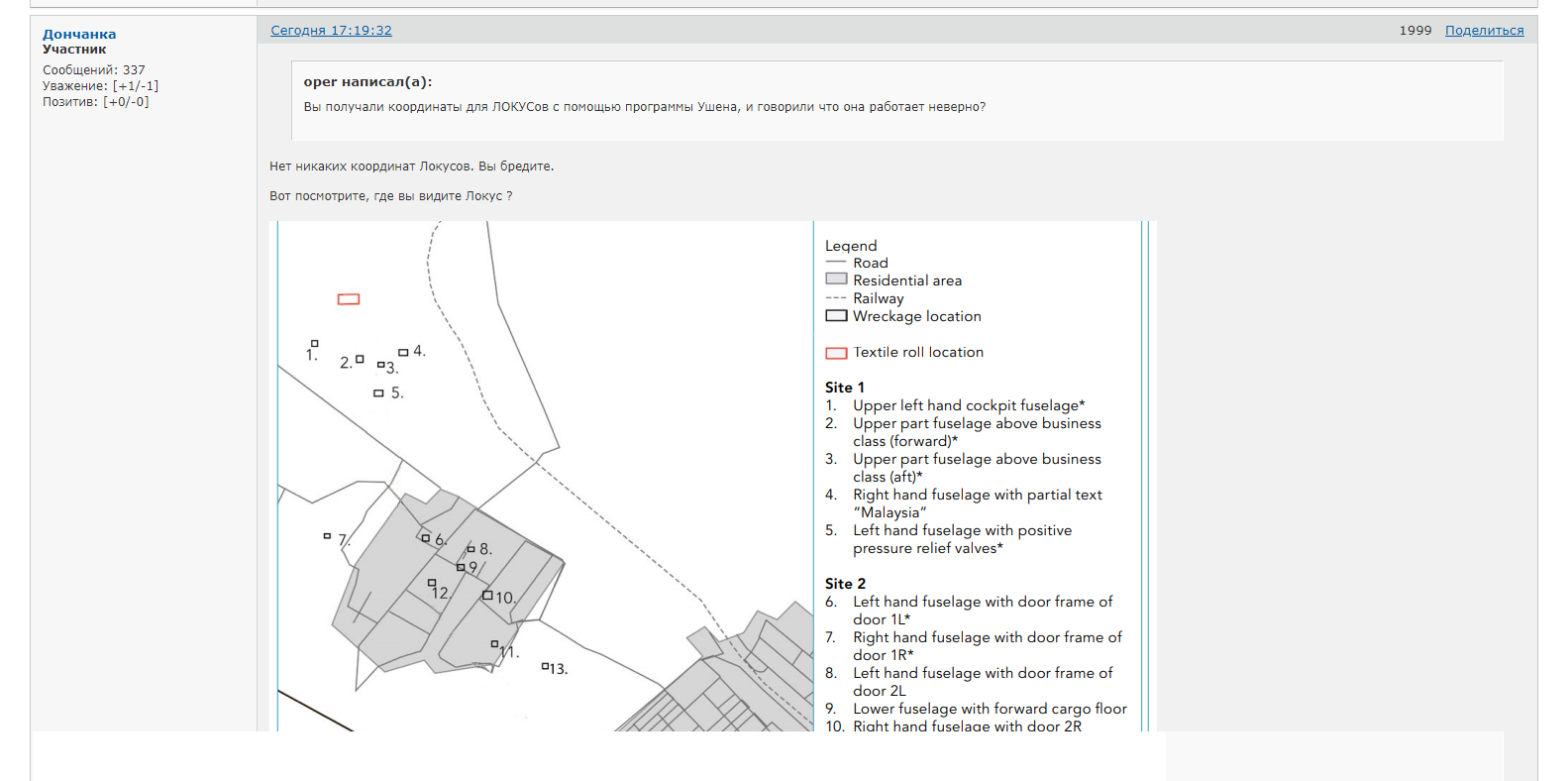Click wreckage marker 7 on the map
1568x781 pixels.
(327, 536)
